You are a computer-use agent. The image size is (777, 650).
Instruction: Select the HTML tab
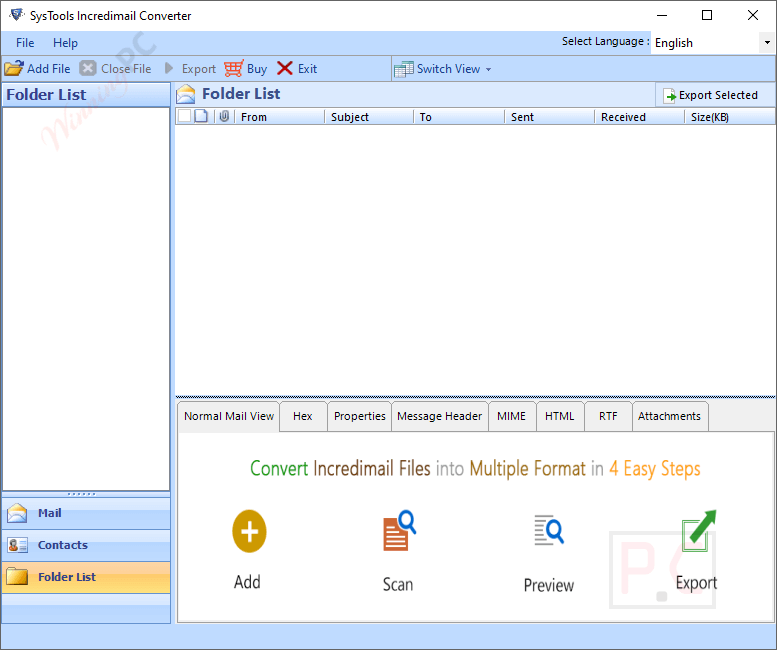[559, 416]
